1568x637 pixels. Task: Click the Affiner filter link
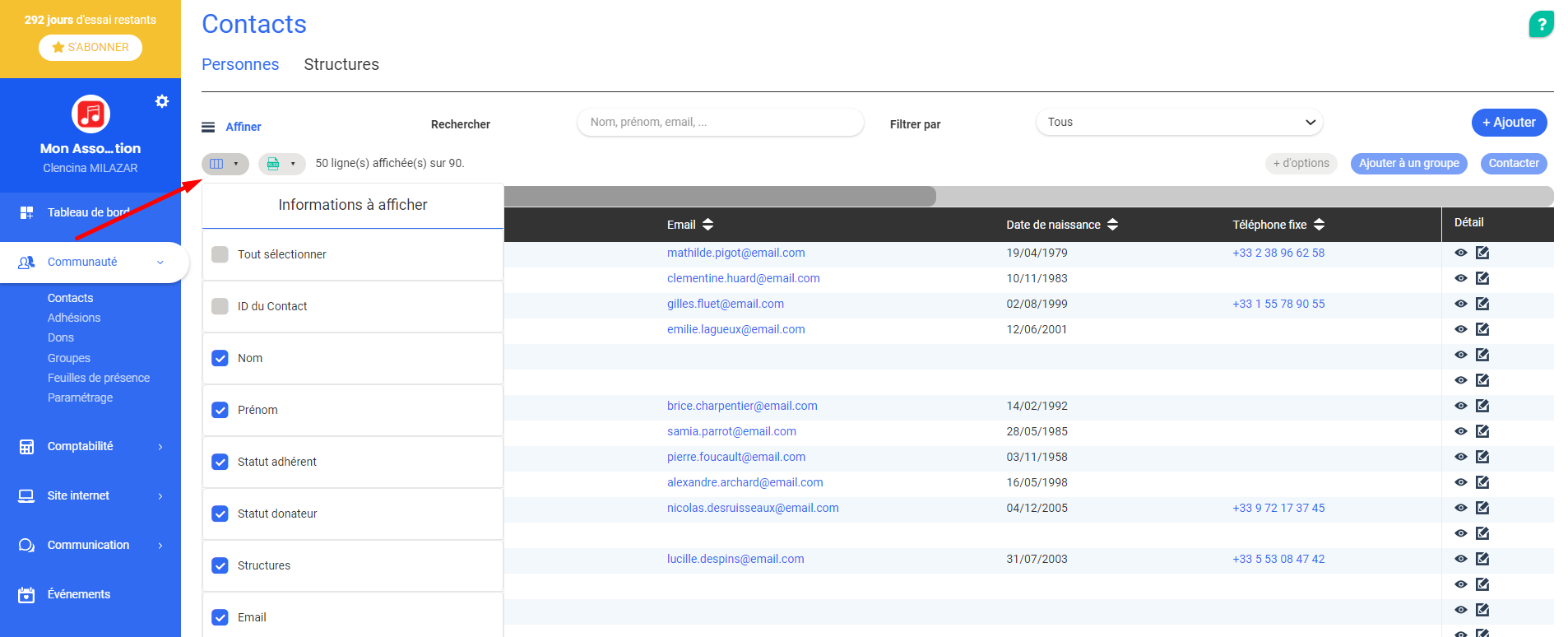tap(244, 127)
